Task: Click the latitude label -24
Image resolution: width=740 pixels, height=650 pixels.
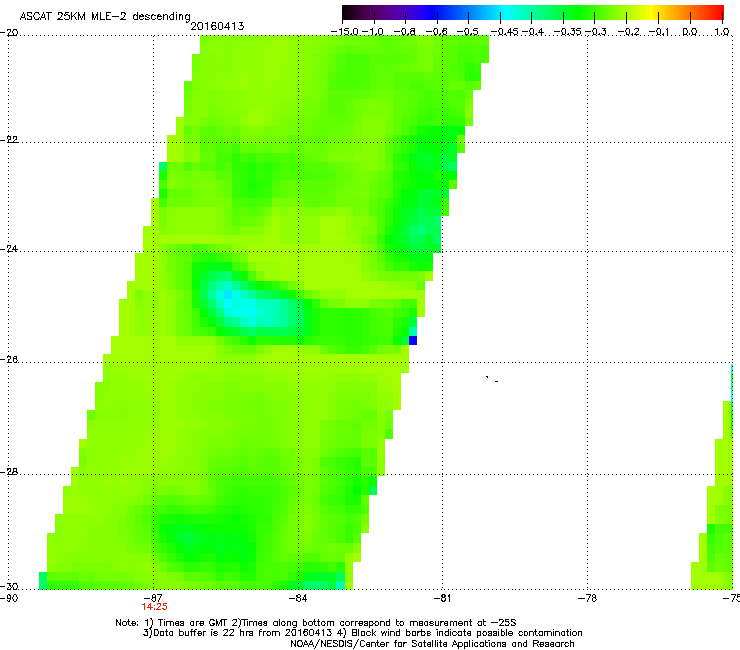Action: click(9, 249)
